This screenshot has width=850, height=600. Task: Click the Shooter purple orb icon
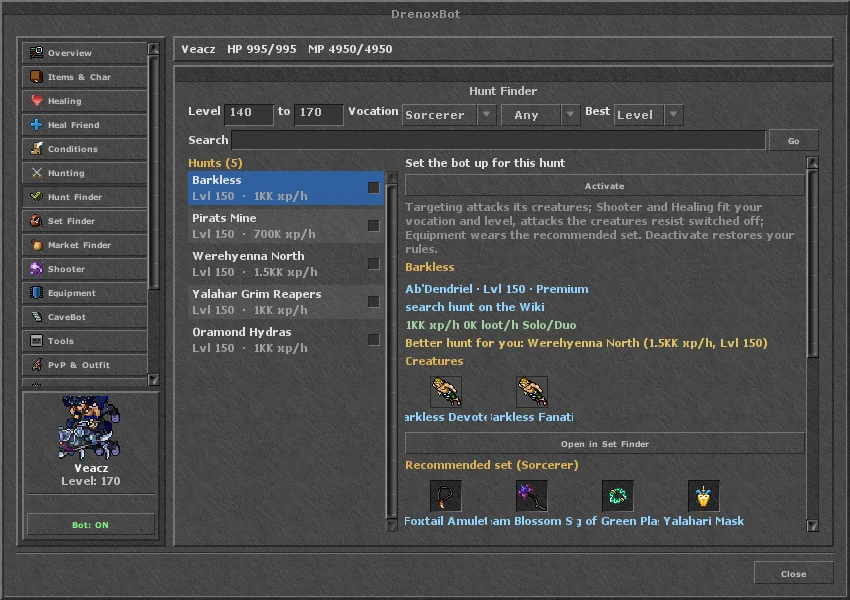36,268
